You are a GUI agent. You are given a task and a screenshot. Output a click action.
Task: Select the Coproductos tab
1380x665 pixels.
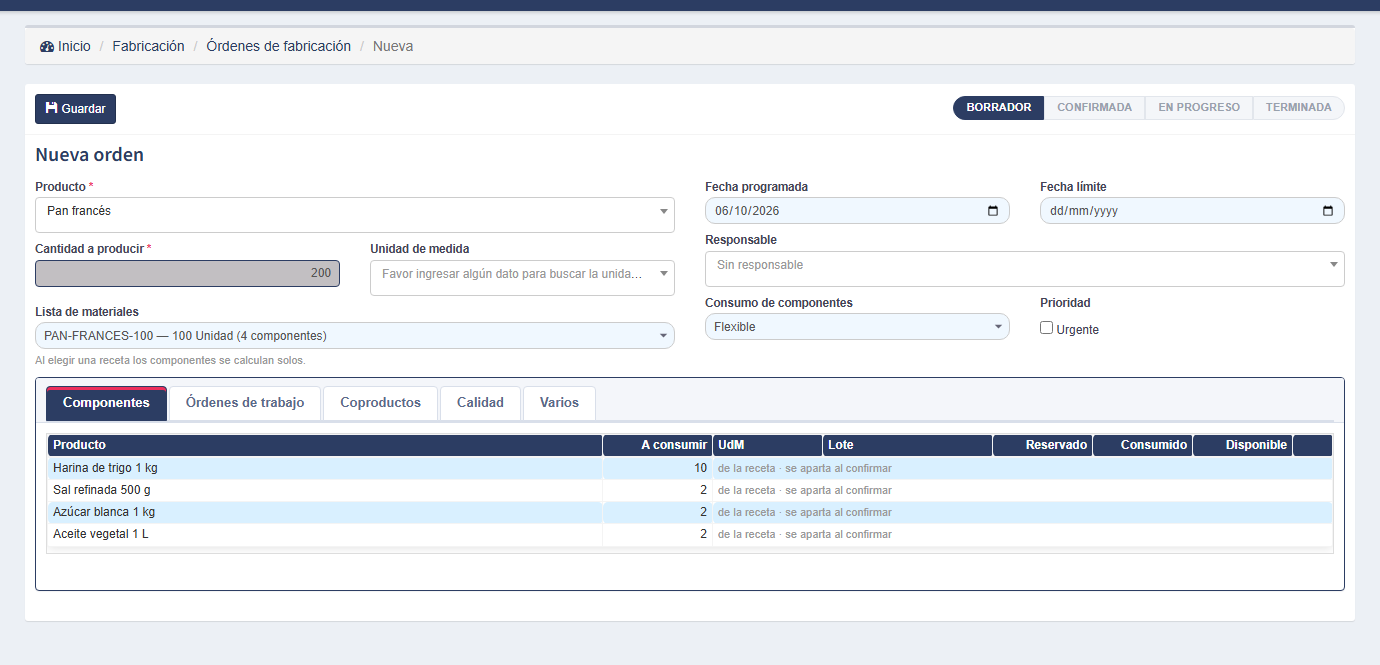[x=380, y=403]
